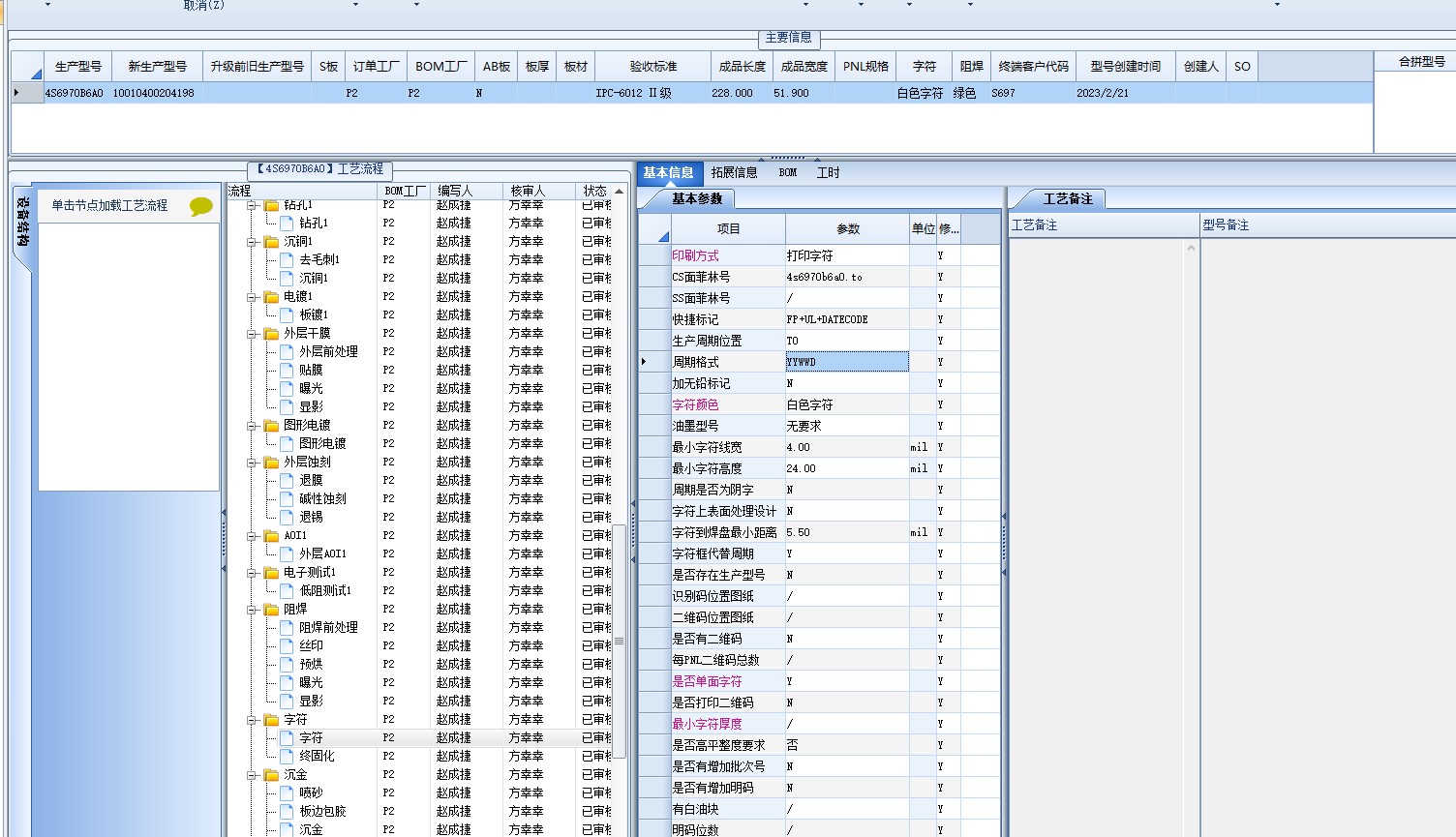Collapse the 图形电镀 folder node
The height and width of the screenshot is (837, 1456).
coord(253,426)
